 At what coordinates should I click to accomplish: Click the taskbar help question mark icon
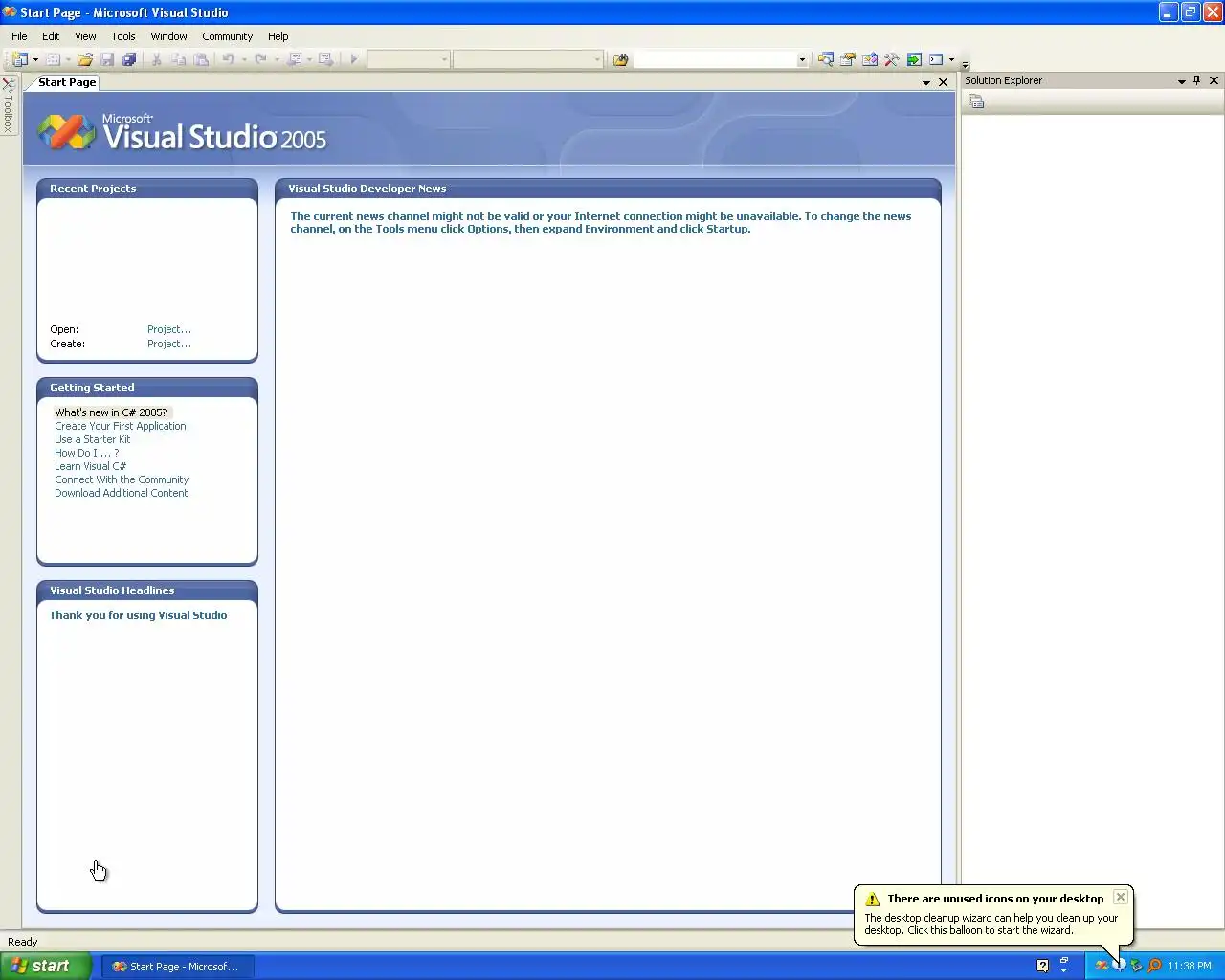(1042, 966)
